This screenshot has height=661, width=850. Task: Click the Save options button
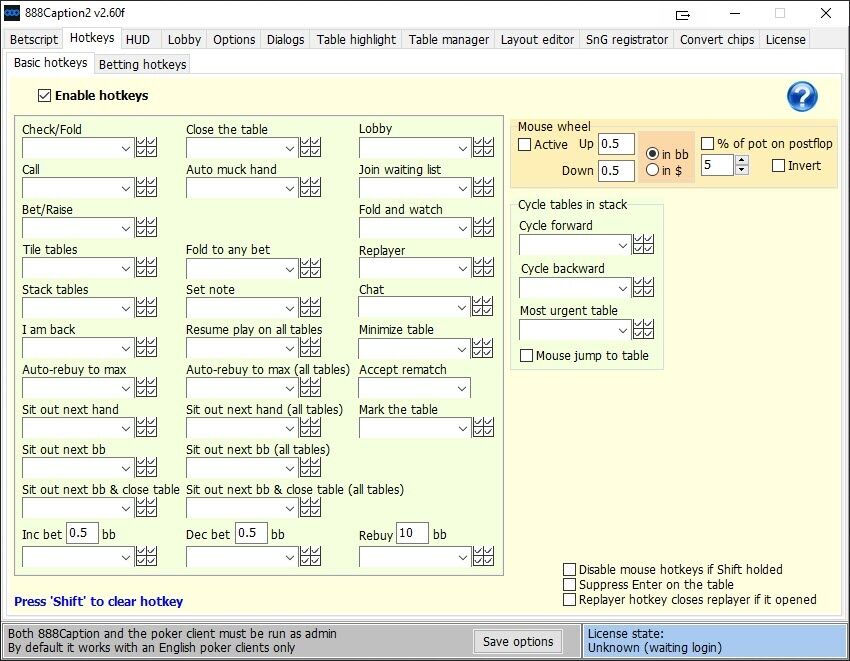point(518,641)
